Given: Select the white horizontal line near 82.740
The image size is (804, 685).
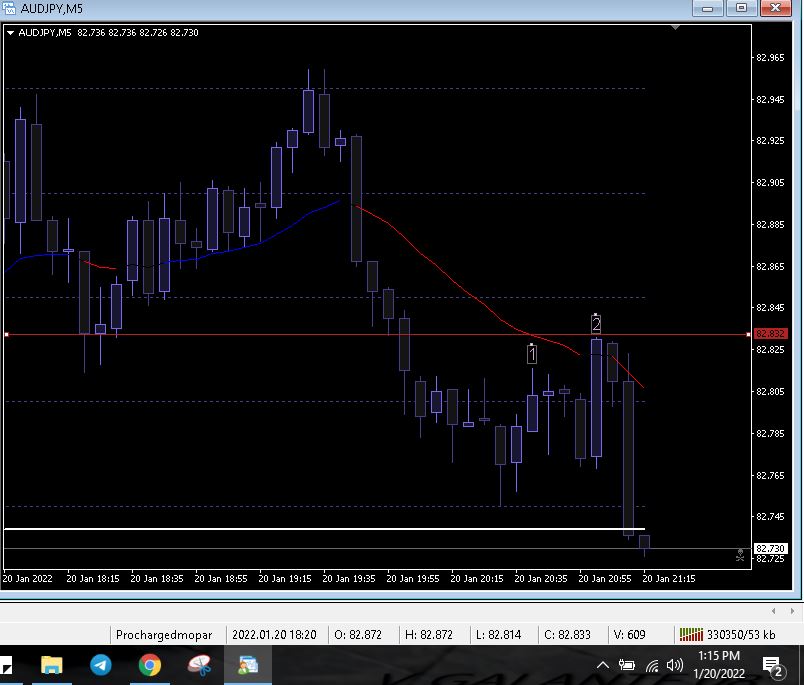Looking at the screenshot, I should [x=300, y=528].
